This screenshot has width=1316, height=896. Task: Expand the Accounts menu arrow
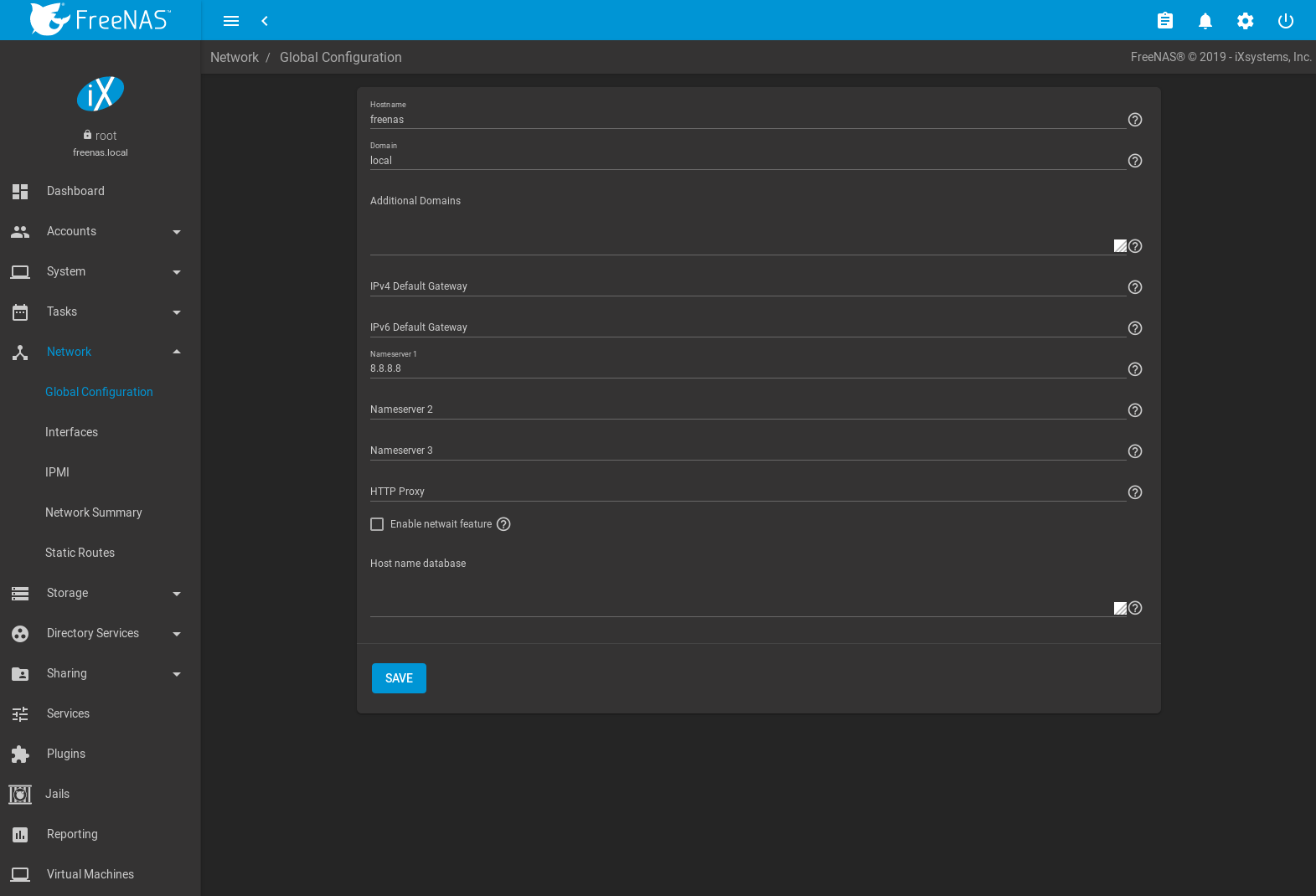pyautogui.click(x=177, y=232)
